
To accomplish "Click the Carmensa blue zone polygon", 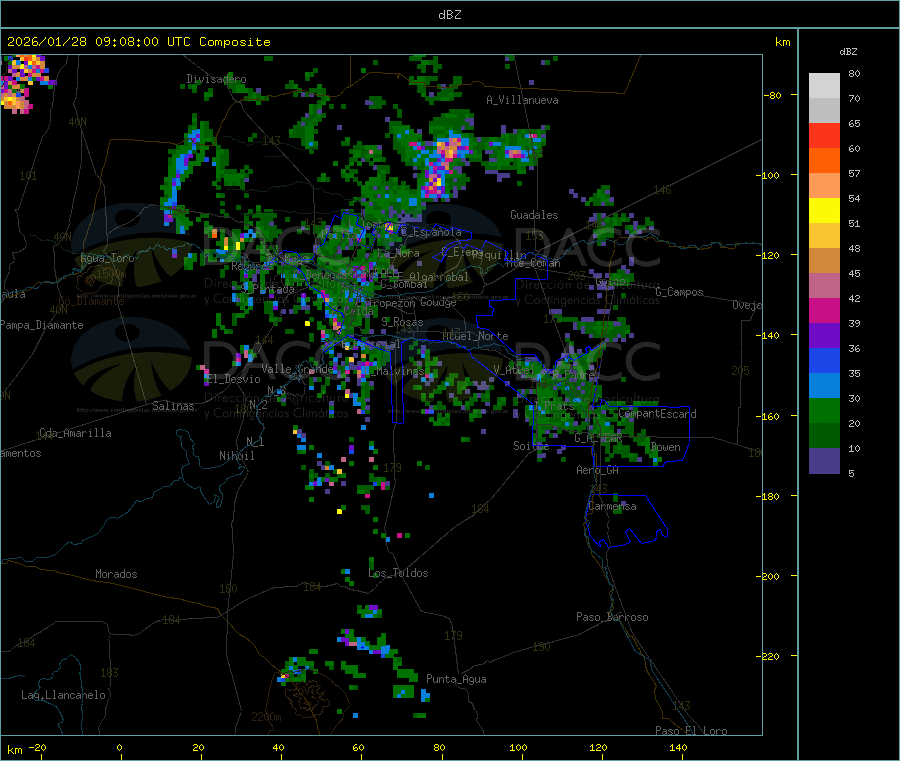I will coord(626,520).
